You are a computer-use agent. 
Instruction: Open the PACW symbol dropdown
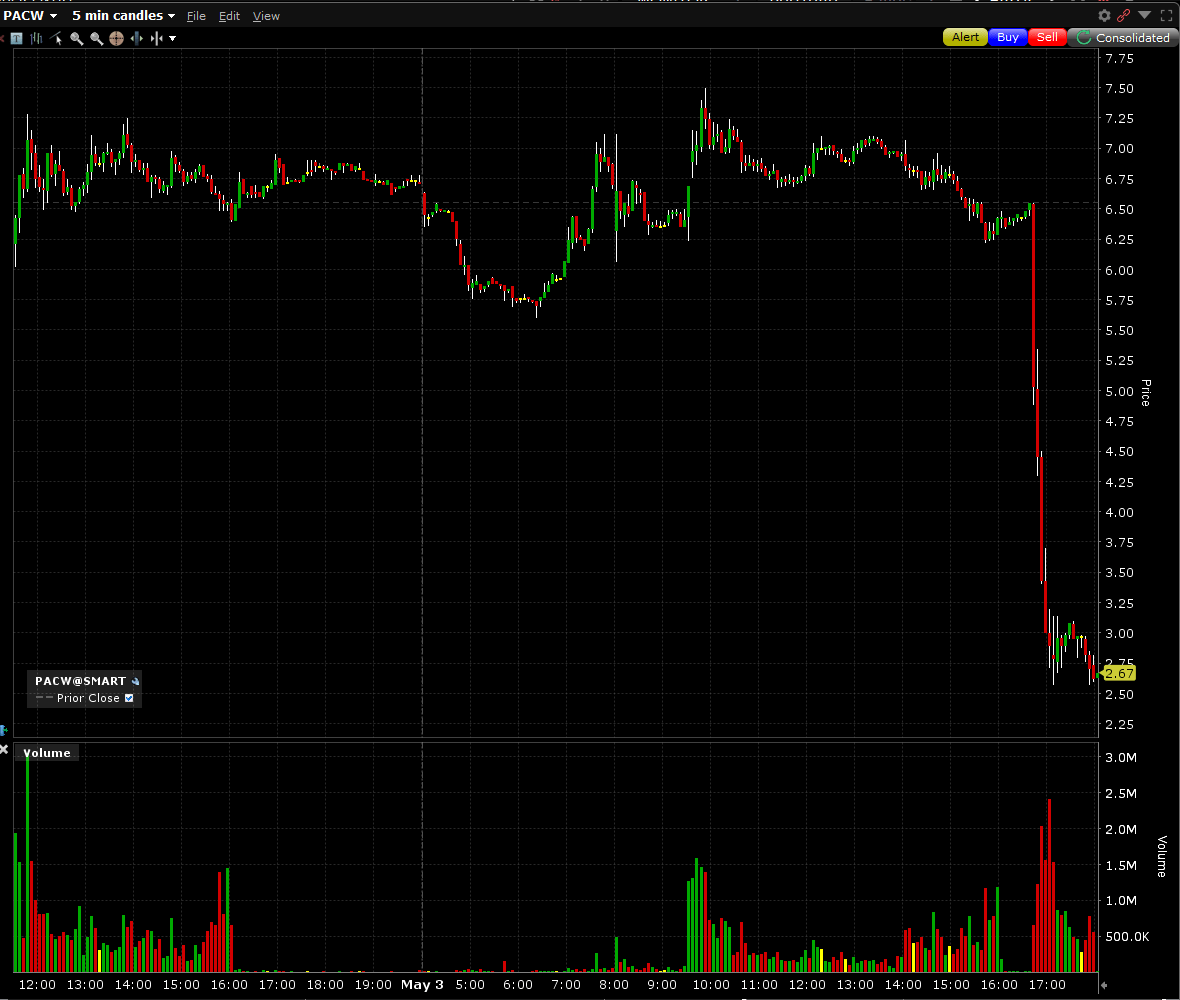[31, 15]
